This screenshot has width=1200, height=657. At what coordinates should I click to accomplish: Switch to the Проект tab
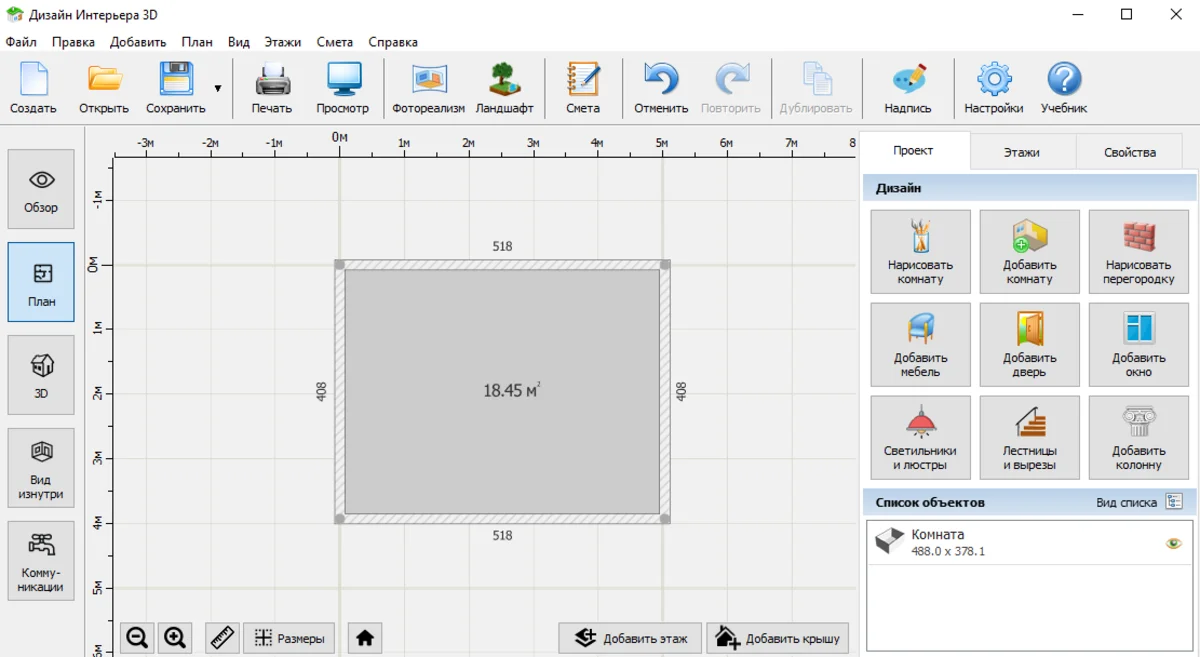pyautogui.click(x=914, y=151)
